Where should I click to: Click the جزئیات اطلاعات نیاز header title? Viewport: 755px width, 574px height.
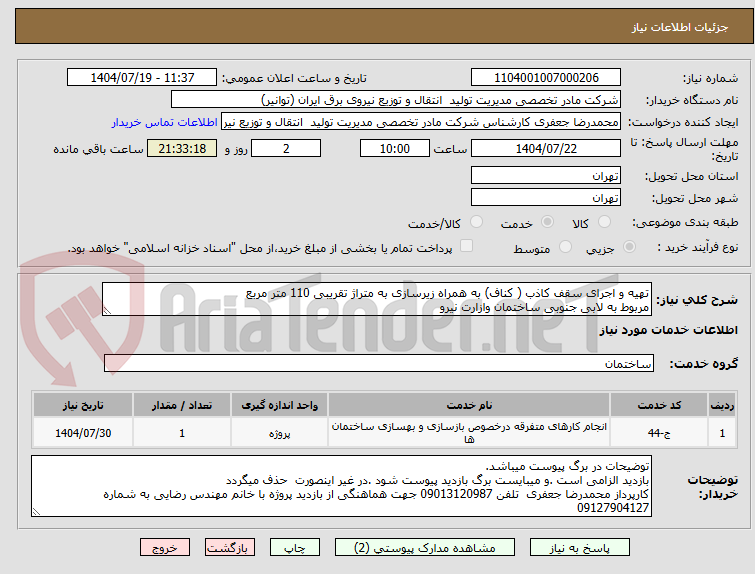680,27
